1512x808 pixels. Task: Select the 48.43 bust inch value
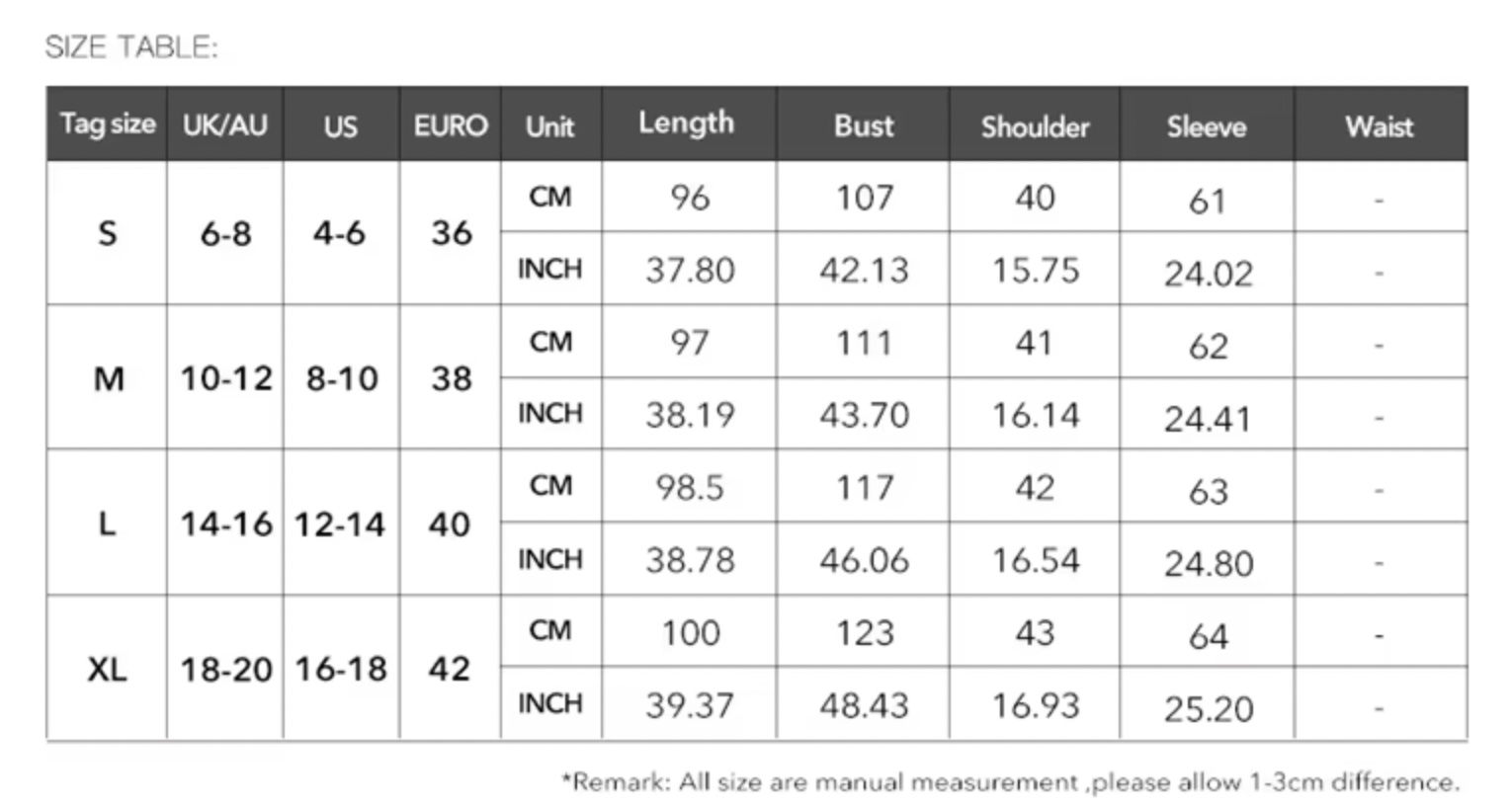(x=864, y=705)
